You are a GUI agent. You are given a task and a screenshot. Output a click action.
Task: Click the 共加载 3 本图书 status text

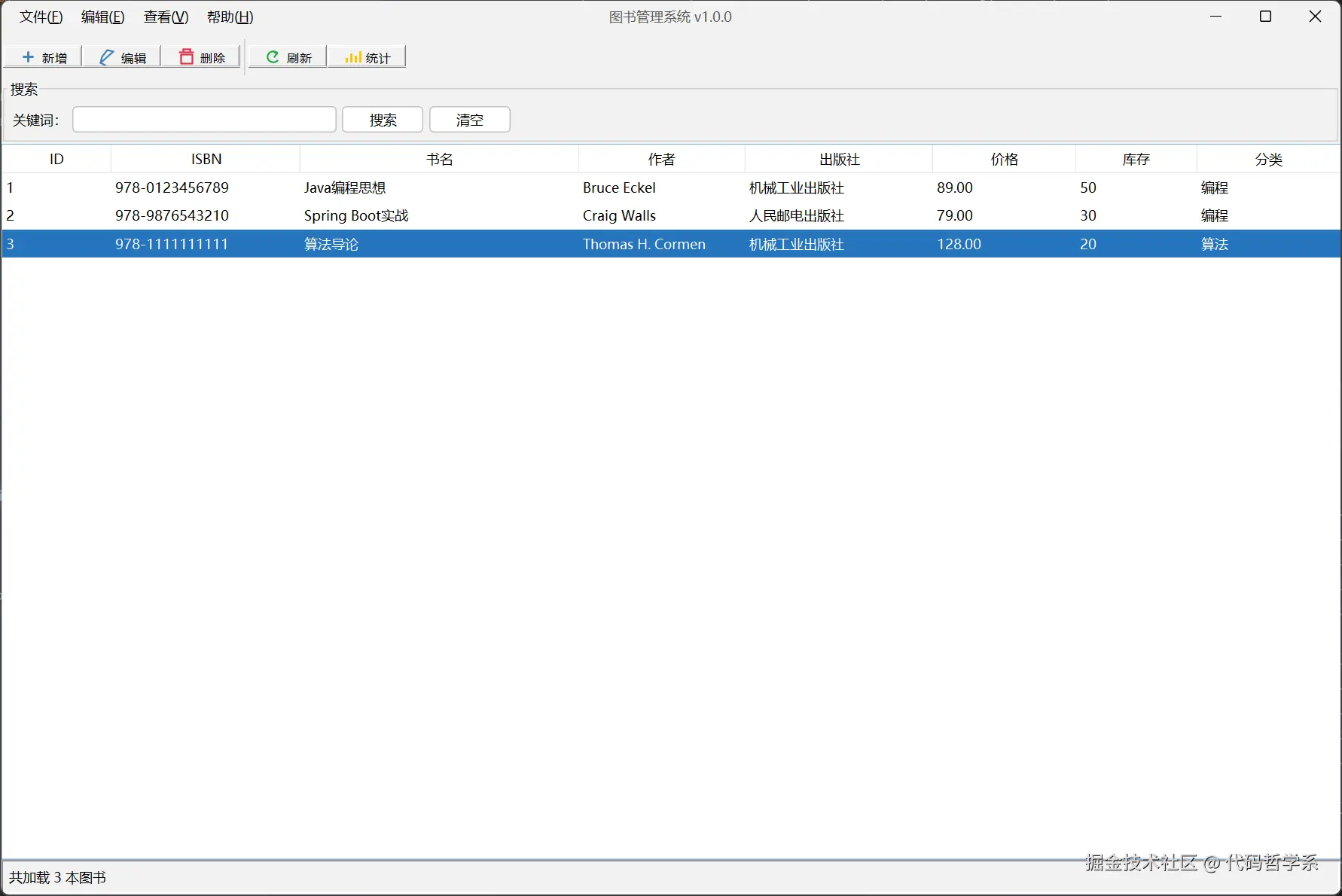pos(57,878)
